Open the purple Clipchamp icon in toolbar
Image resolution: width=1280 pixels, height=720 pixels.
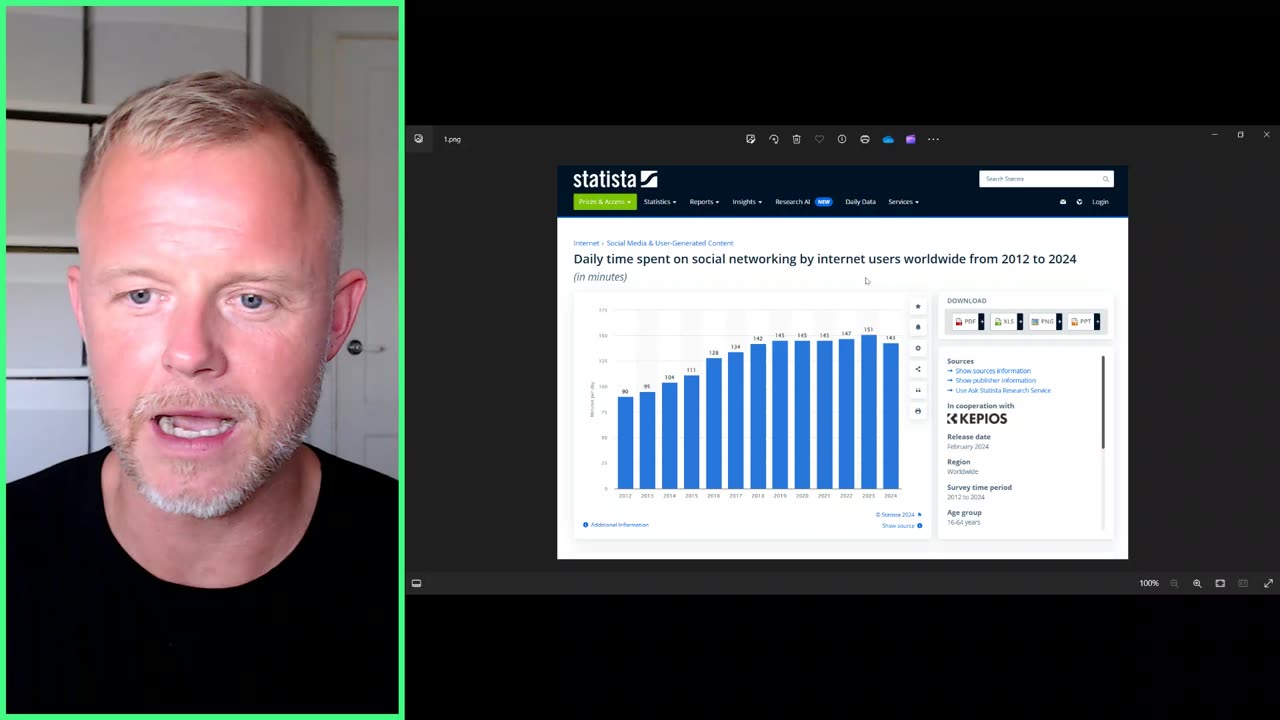(910, 139)
